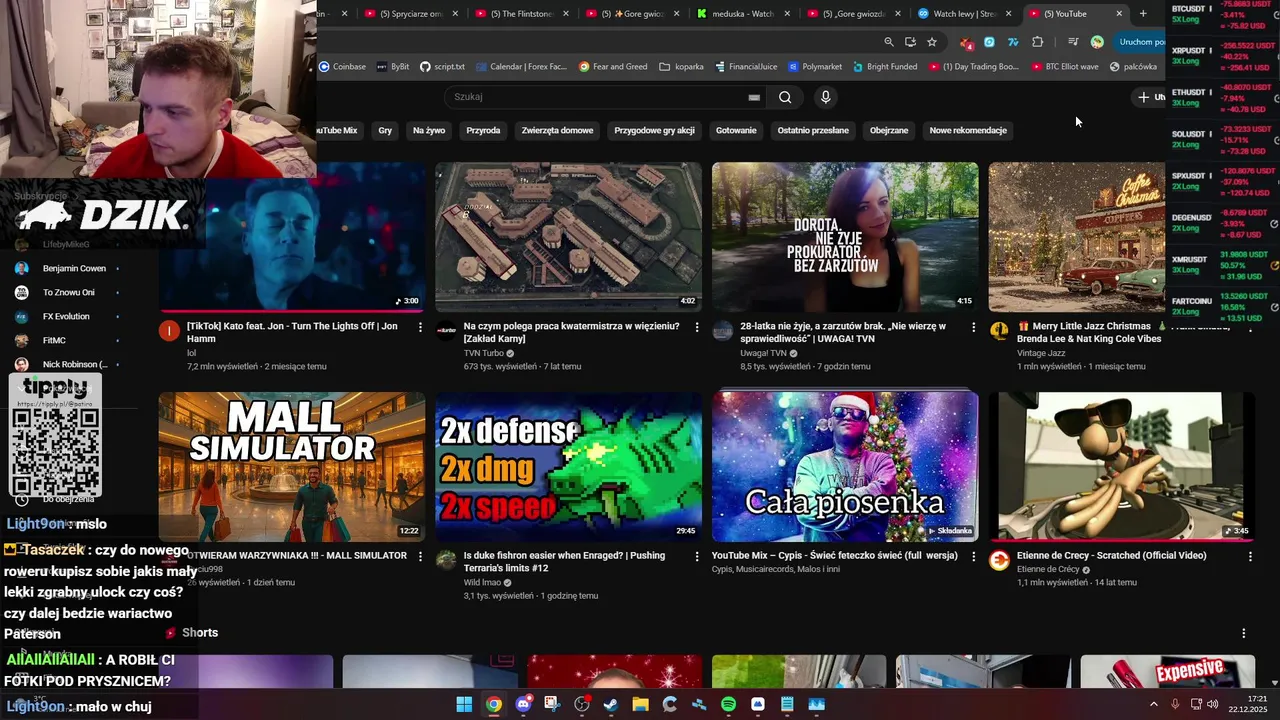This screenshot has height=720, width=1280.
Task: Open the Chrome media control icon
Action: tap(1073, 42)
